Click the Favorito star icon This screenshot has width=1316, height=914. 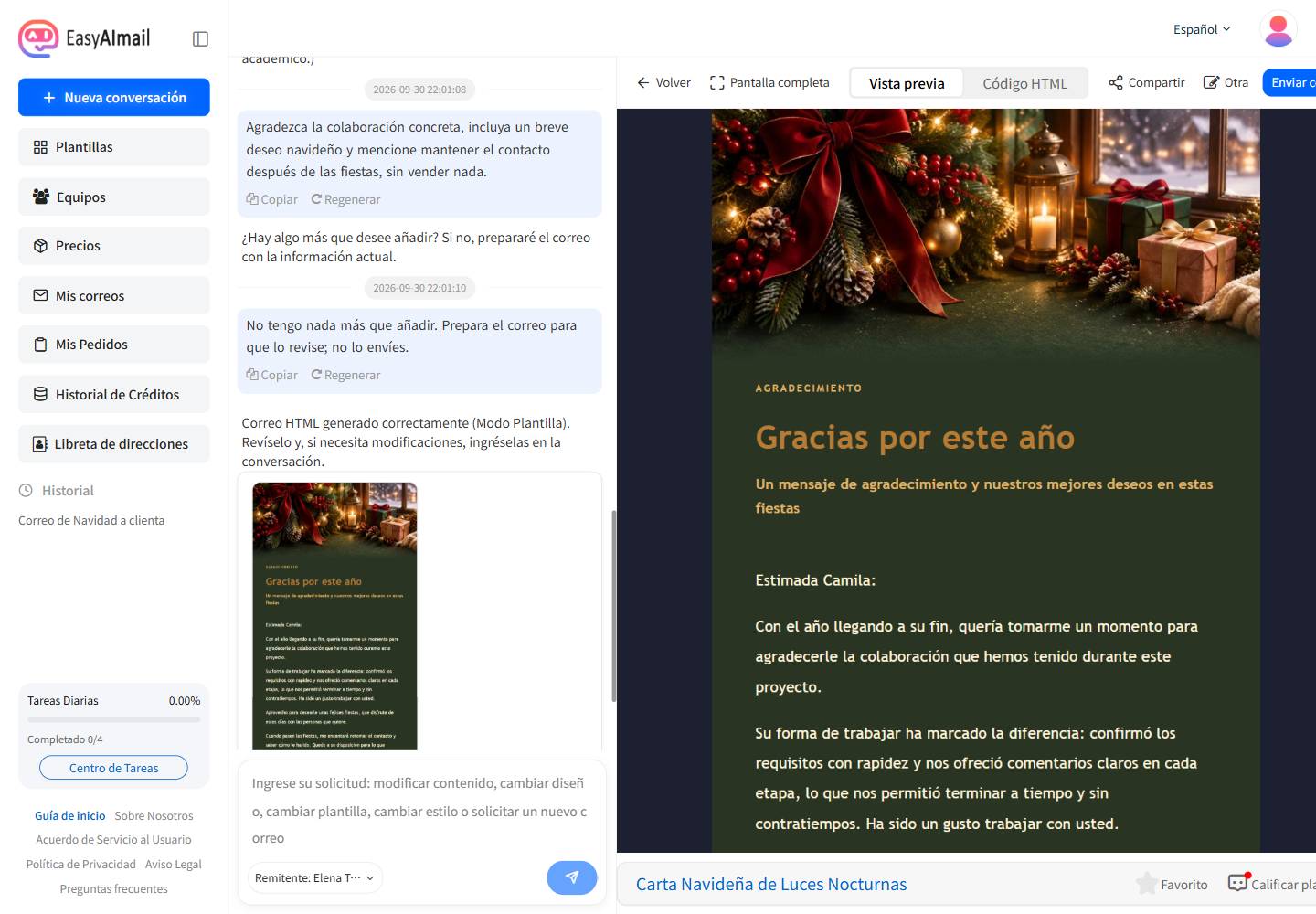pos(1146,884)
